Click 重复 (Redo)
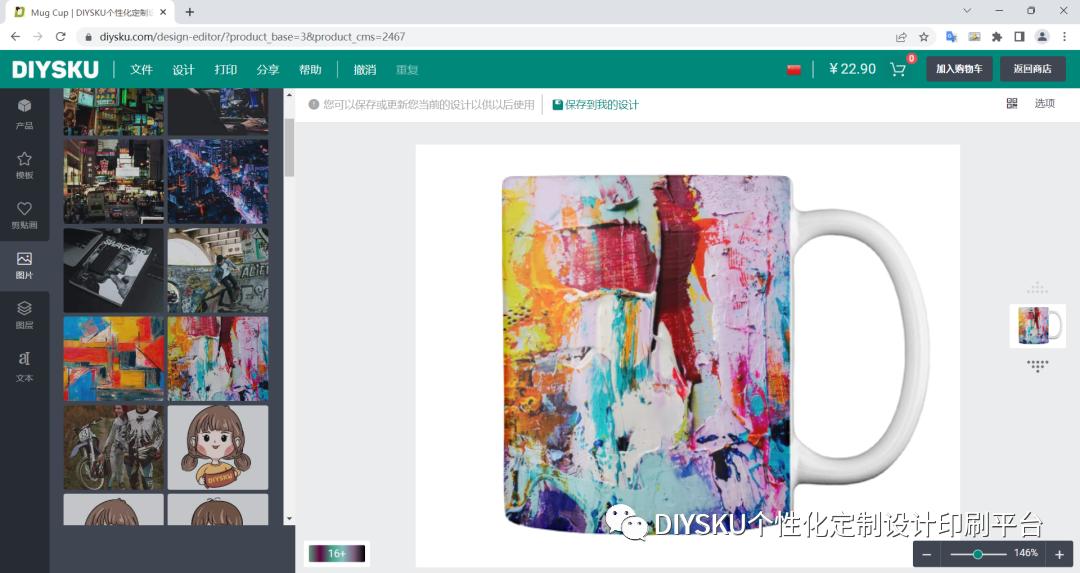The width and height of the screenshot is (1080, 573). (x=407, y=70)
